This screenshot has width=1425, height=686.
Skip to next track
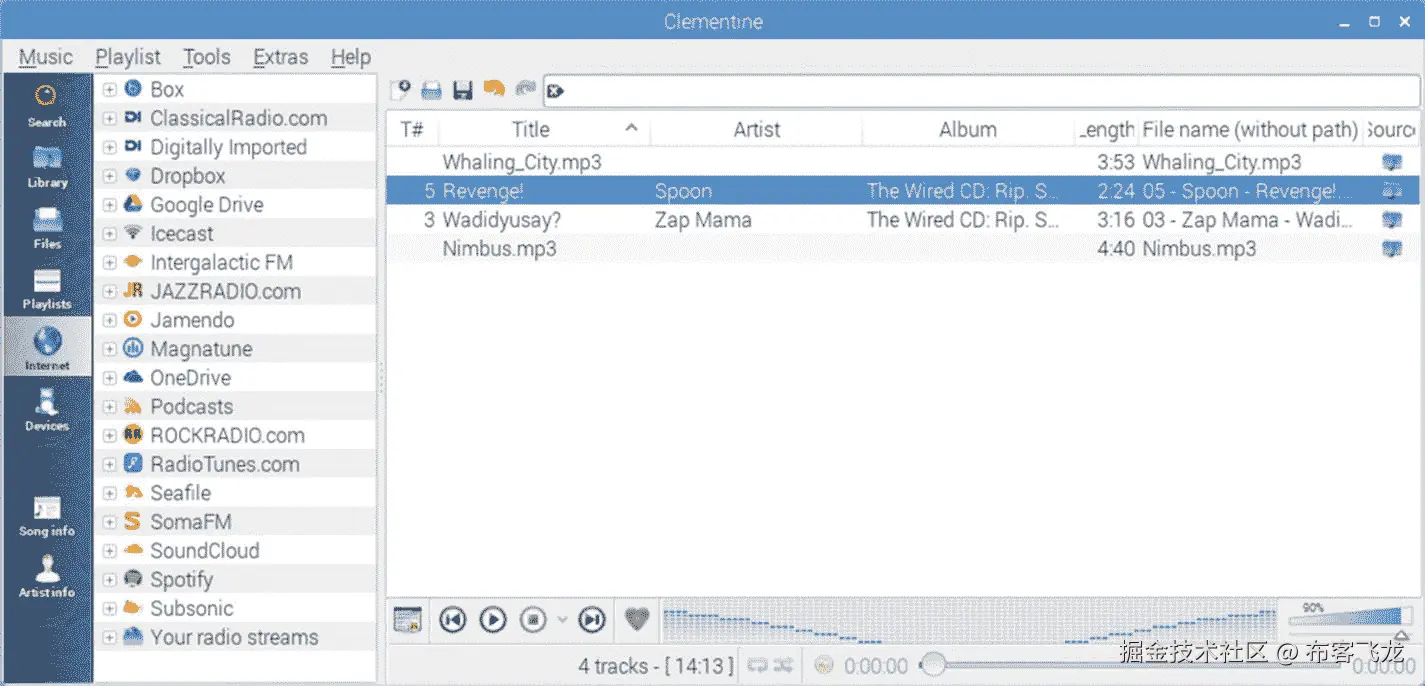[592, 620]
